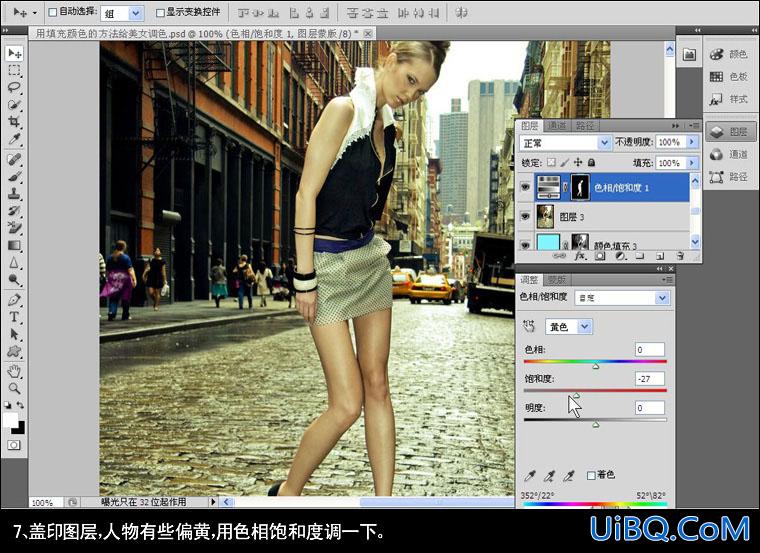The width and height of the screenshot is (760, 553).
Task: Open the 颜色 panel from the dock
Action: [x=729, y=54]
